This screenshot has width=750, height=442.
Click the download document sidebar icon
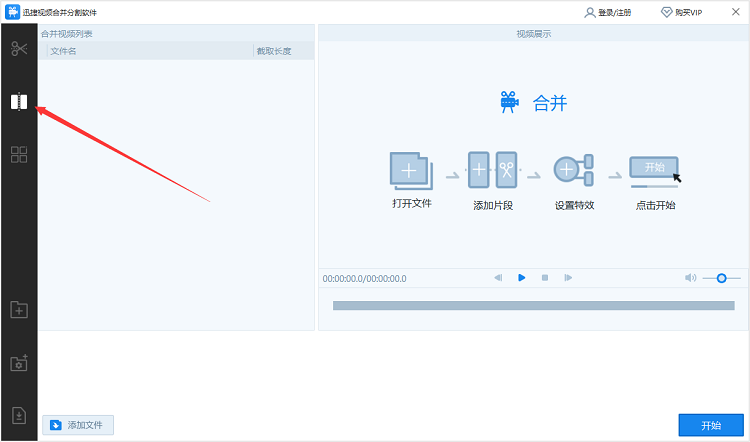pyautogui.click(x=19, y=416)
